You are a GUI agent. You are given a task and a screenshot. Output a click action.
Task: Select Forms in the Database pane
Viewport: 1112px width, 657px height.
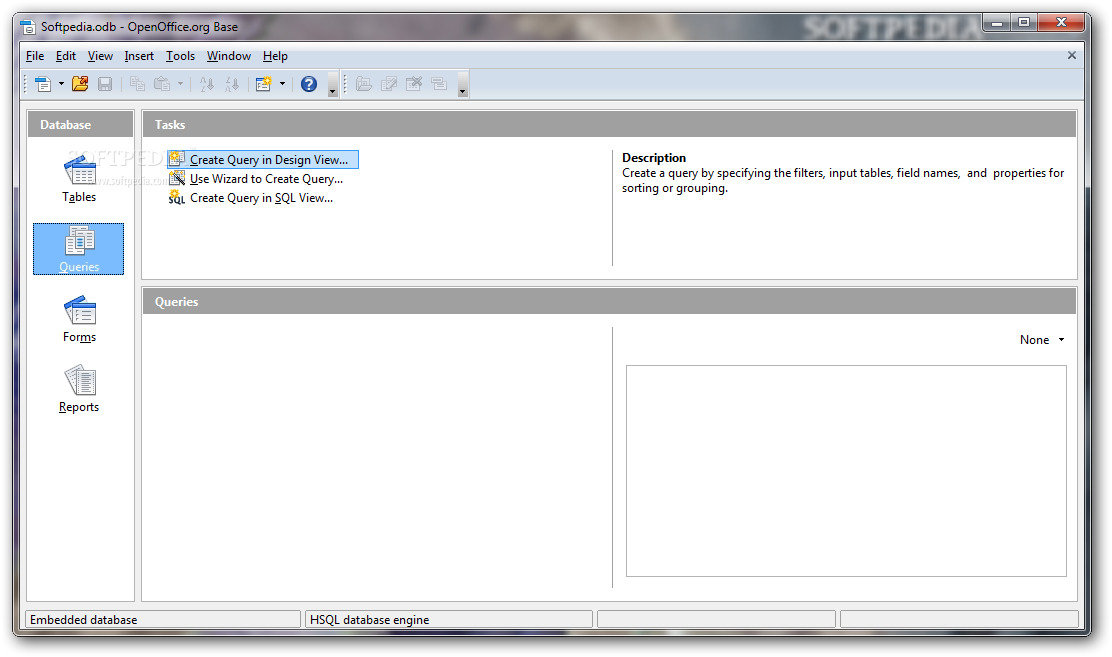pyautogui.click(x=79, y=319)
